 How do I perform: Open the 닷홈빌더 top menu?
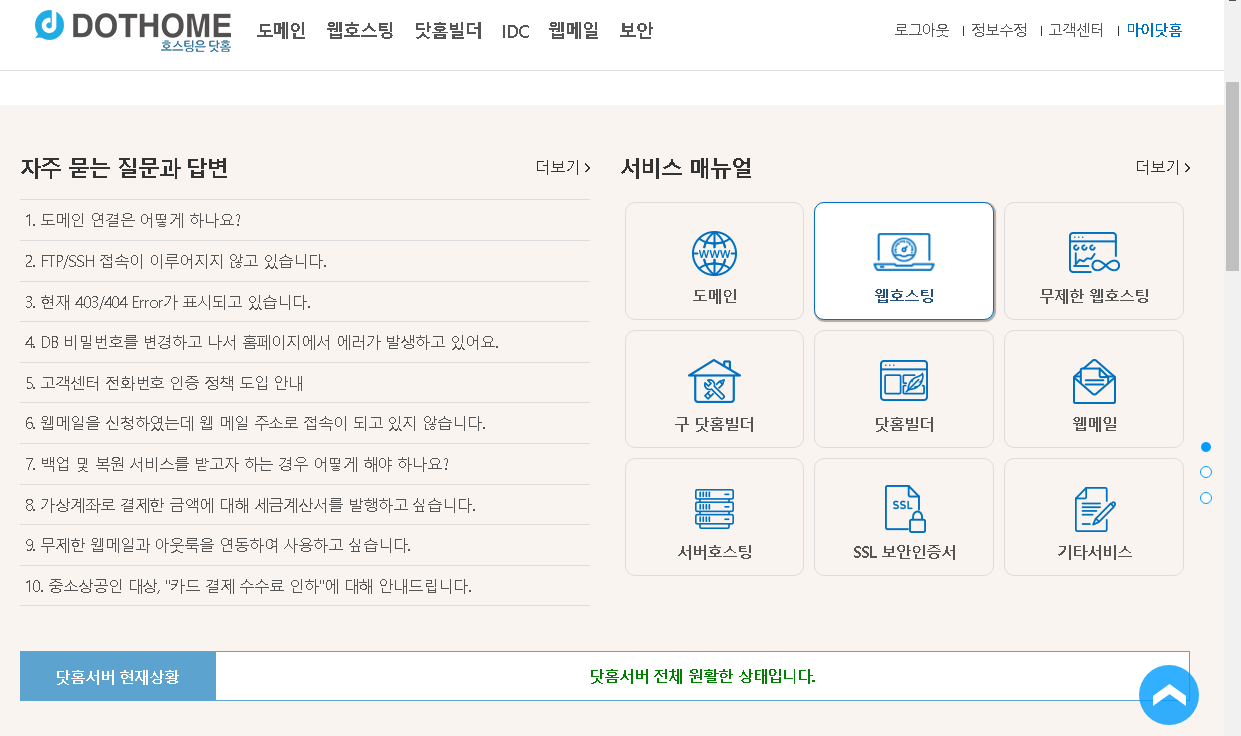[448, 31]
